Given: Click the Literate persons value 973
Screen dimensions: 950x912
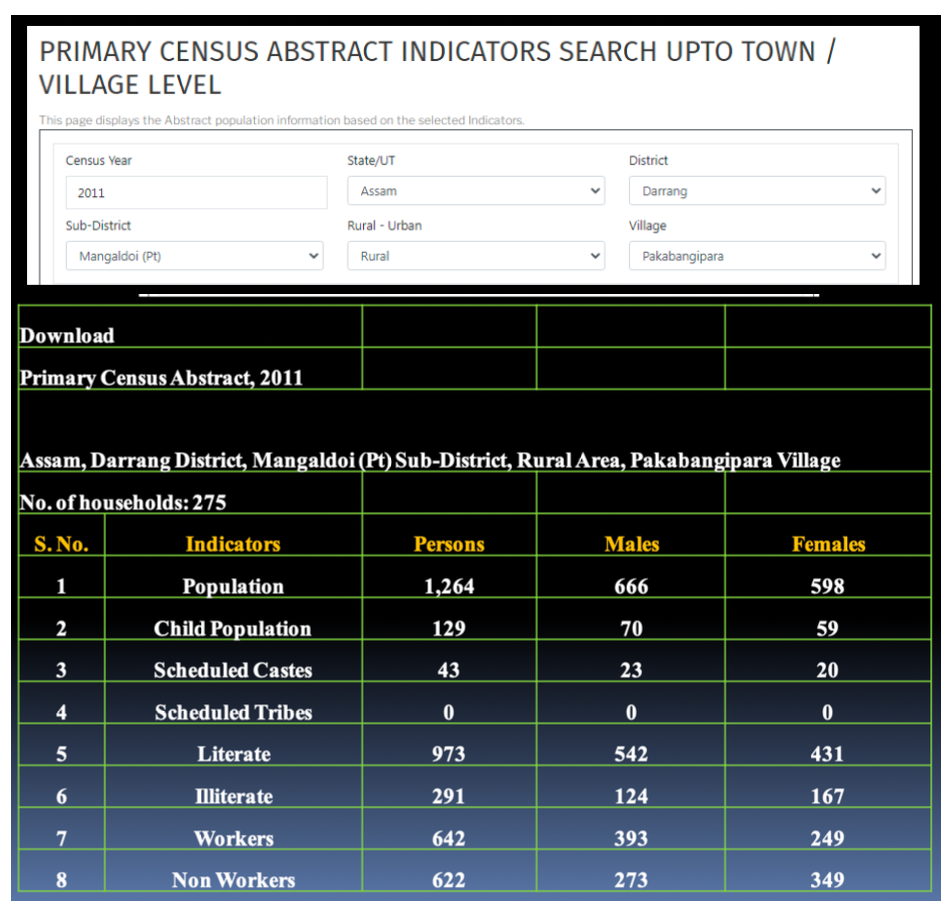Looking at the screenshot, I should click(x=449, y=754).
